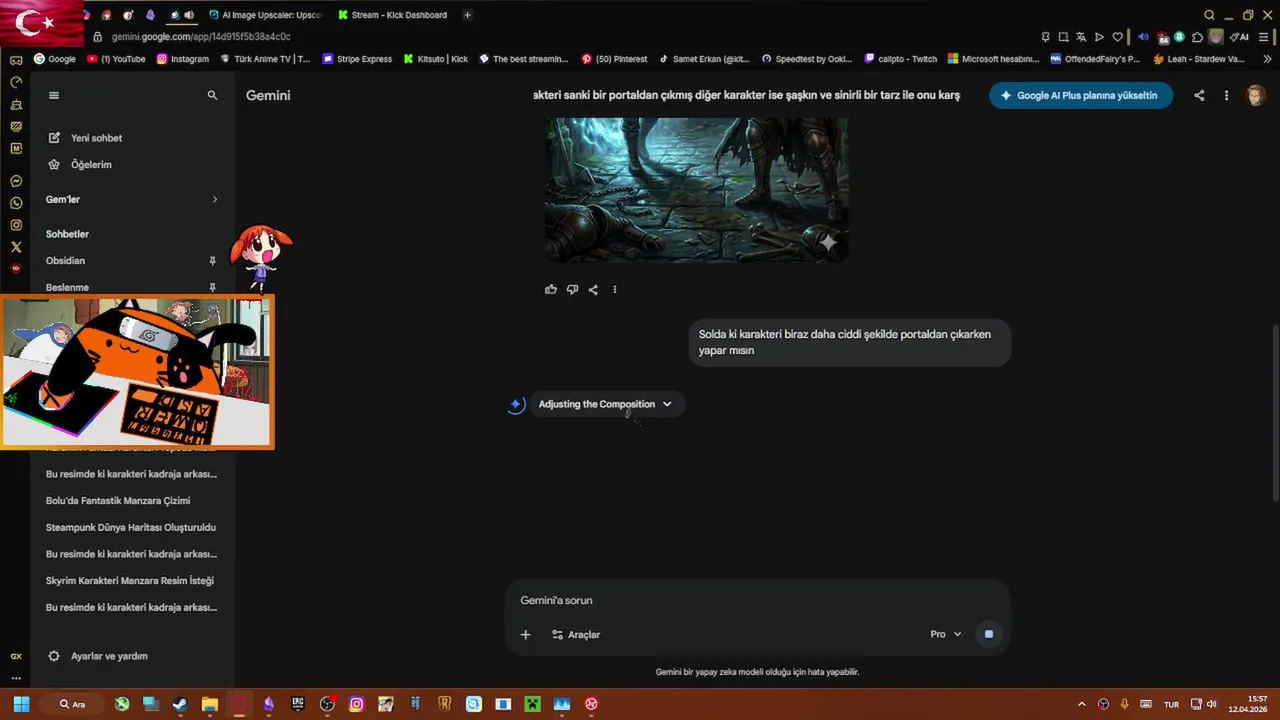Add a file with the plus icon
The width and height of the screenshot is (1280, 720).
pyautogui.click(x=525, y=634)
